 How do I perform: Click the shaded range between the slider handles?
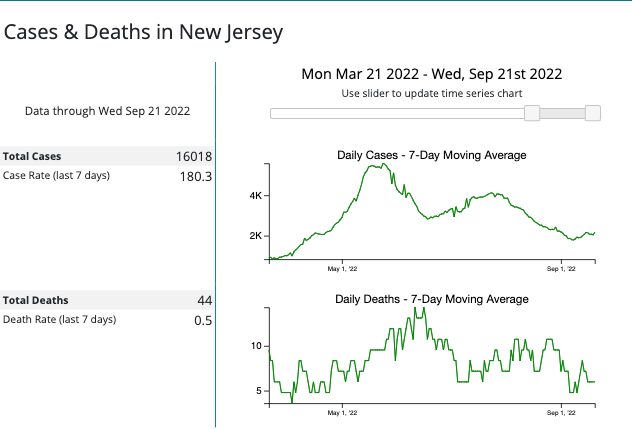[563, 113]
